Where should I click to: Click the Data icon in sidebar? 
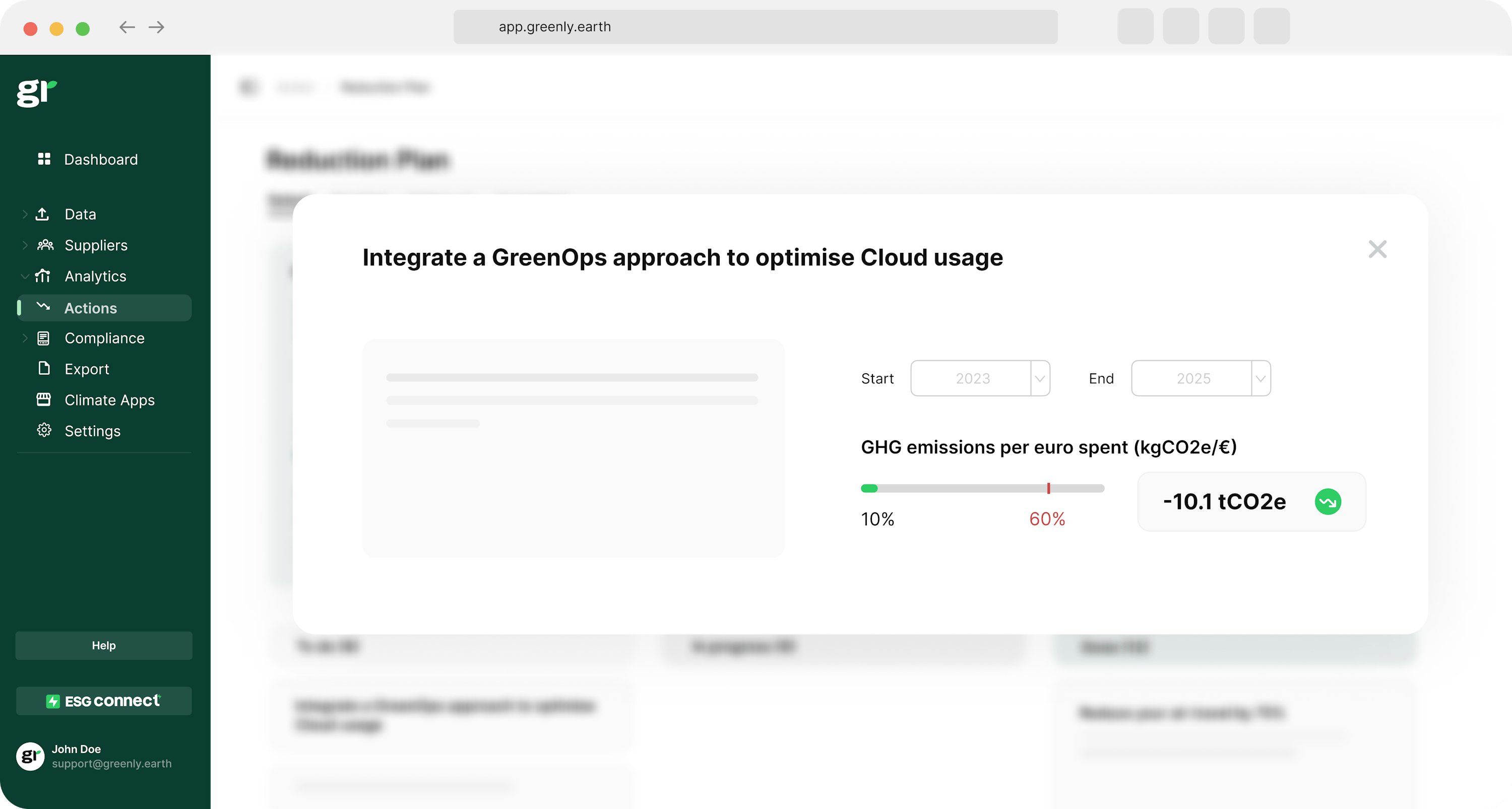click(x=45, y=214)
